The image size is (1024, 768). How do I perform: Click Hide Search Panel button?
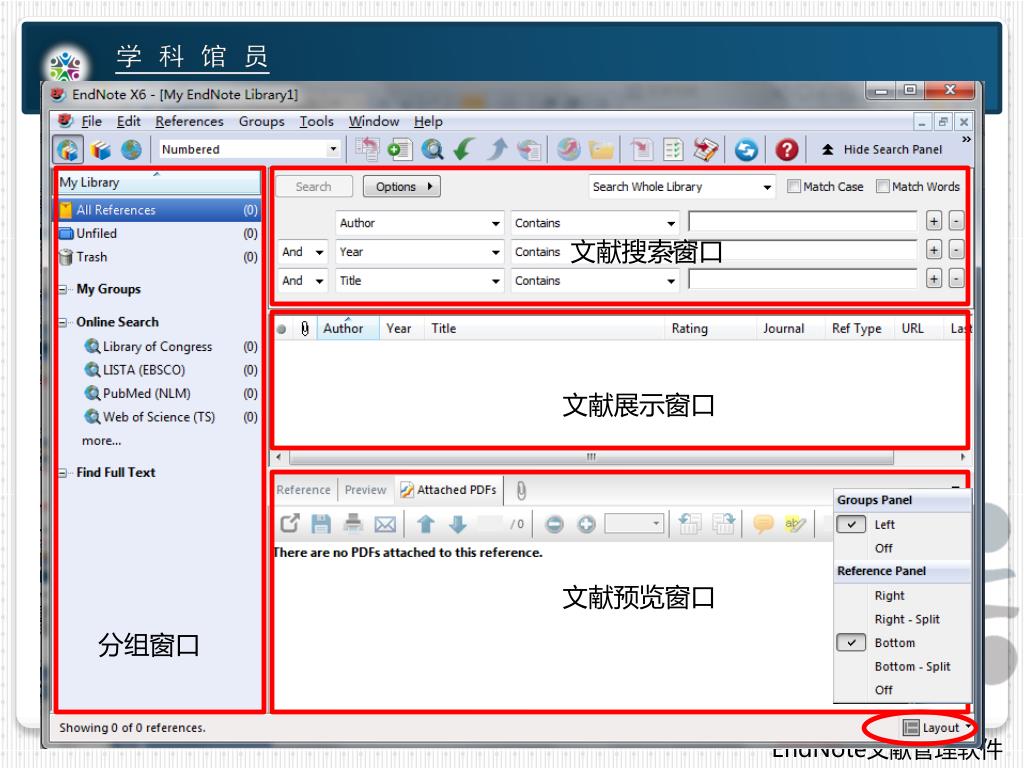tap(882, 150)
